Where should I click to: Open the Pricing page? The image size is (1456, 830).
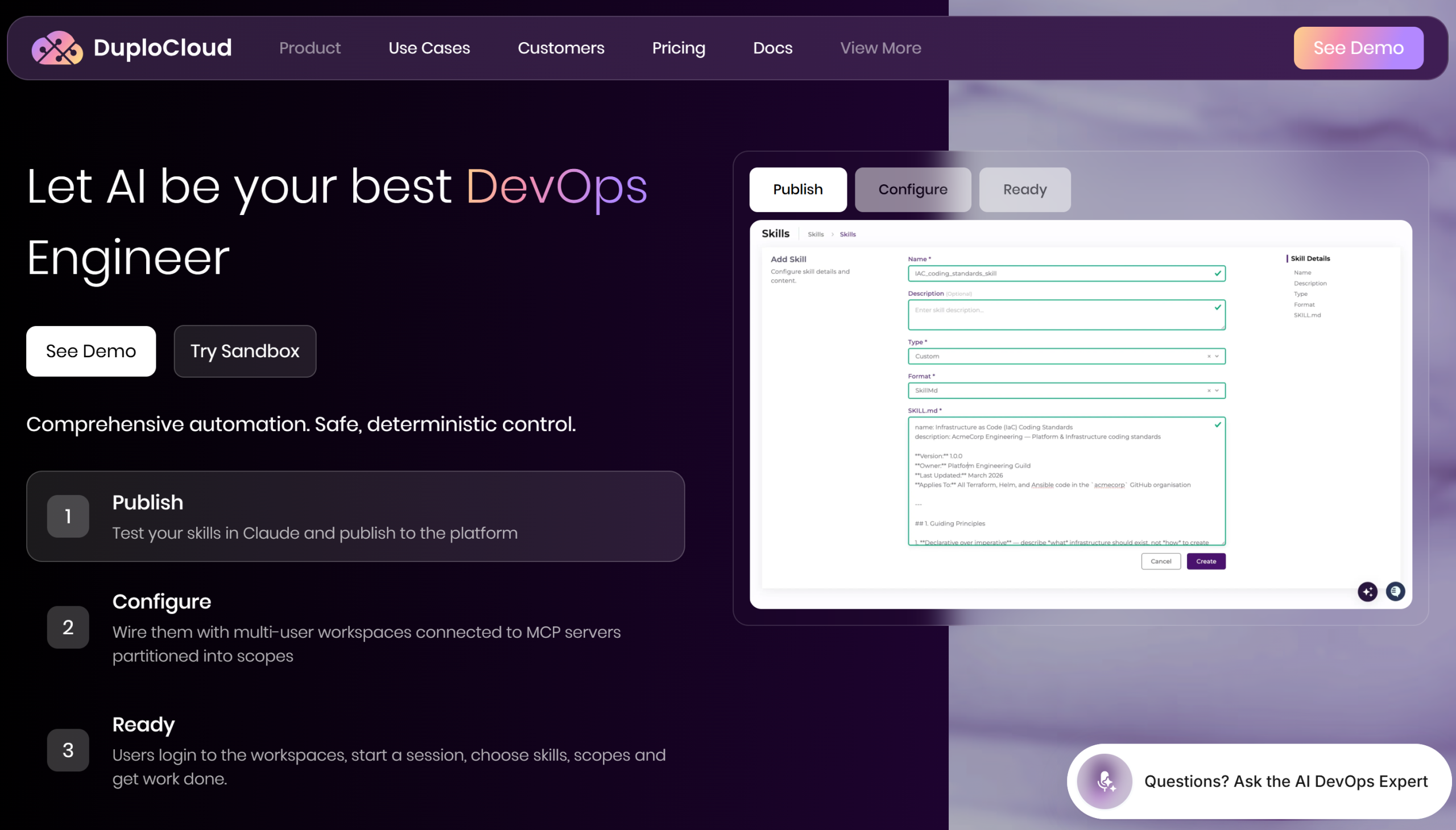pyautogui.click(x=679, y=48)
